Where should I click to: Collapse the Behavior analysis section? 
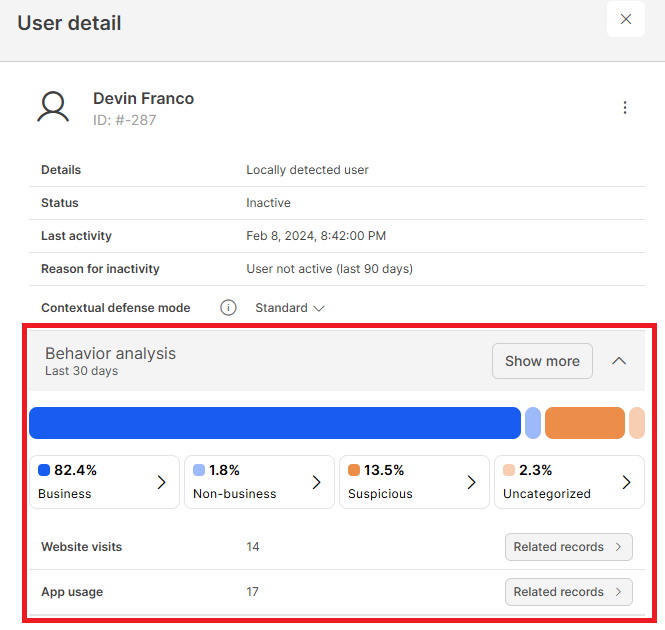[619, 361]
